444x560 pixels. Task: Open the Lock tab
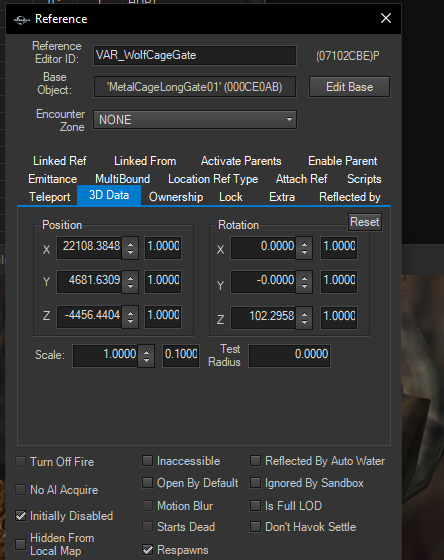click(231, 197)
